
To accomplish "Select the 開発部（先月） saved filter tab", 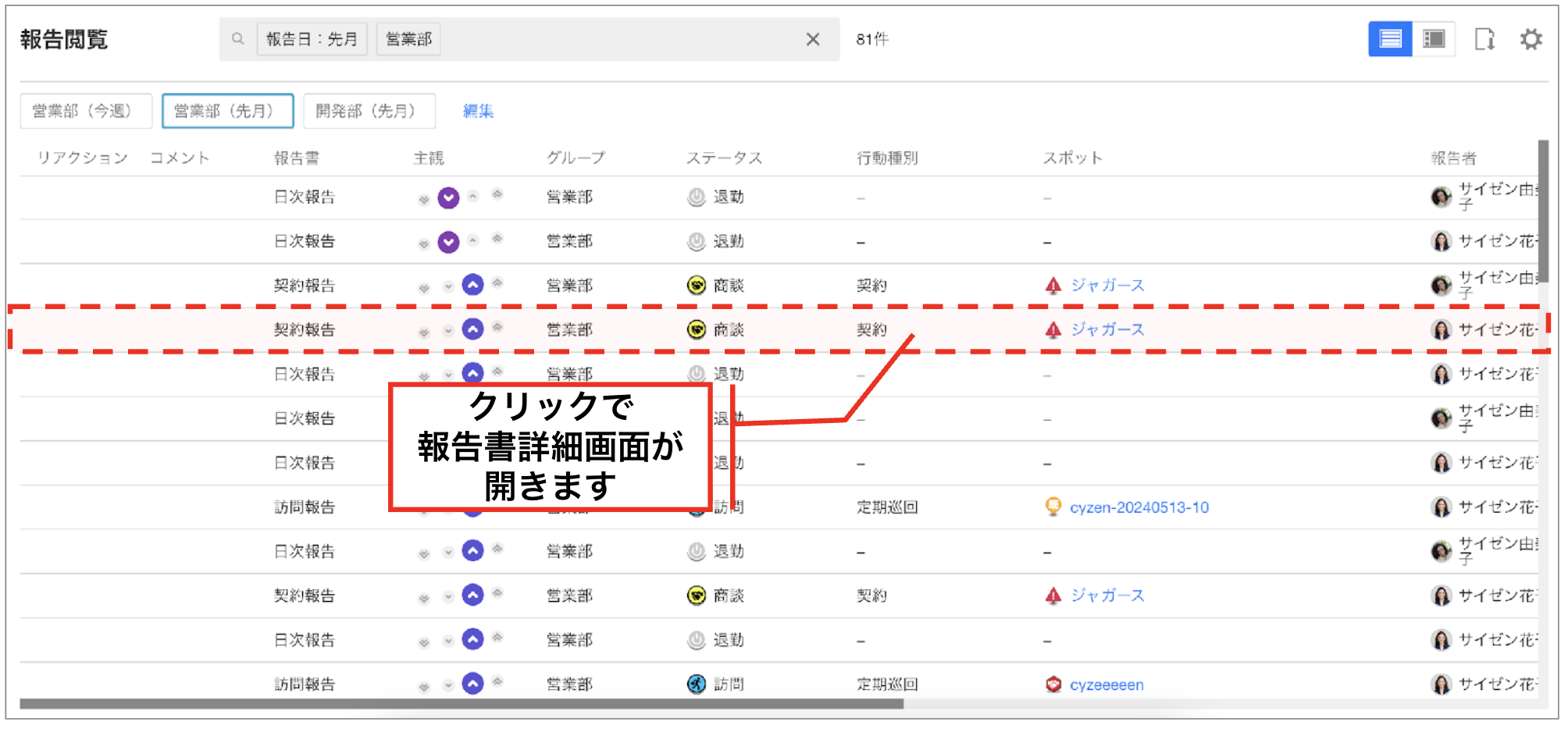I will (x=369, y=111).
